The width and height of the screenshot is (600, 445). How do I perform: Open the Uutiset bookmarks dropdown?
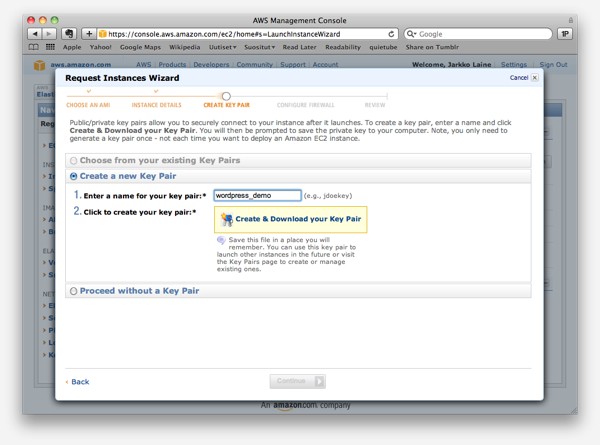[x=222, y=47]
